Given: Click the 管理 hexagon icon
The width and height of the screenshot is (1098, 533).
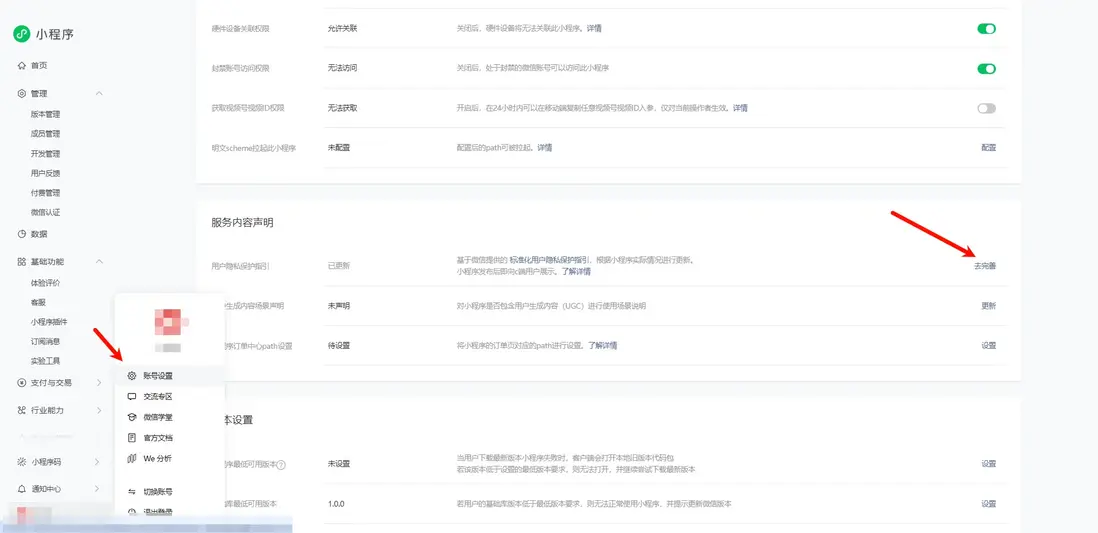Looking at the screenshot, I should (22, 93).
